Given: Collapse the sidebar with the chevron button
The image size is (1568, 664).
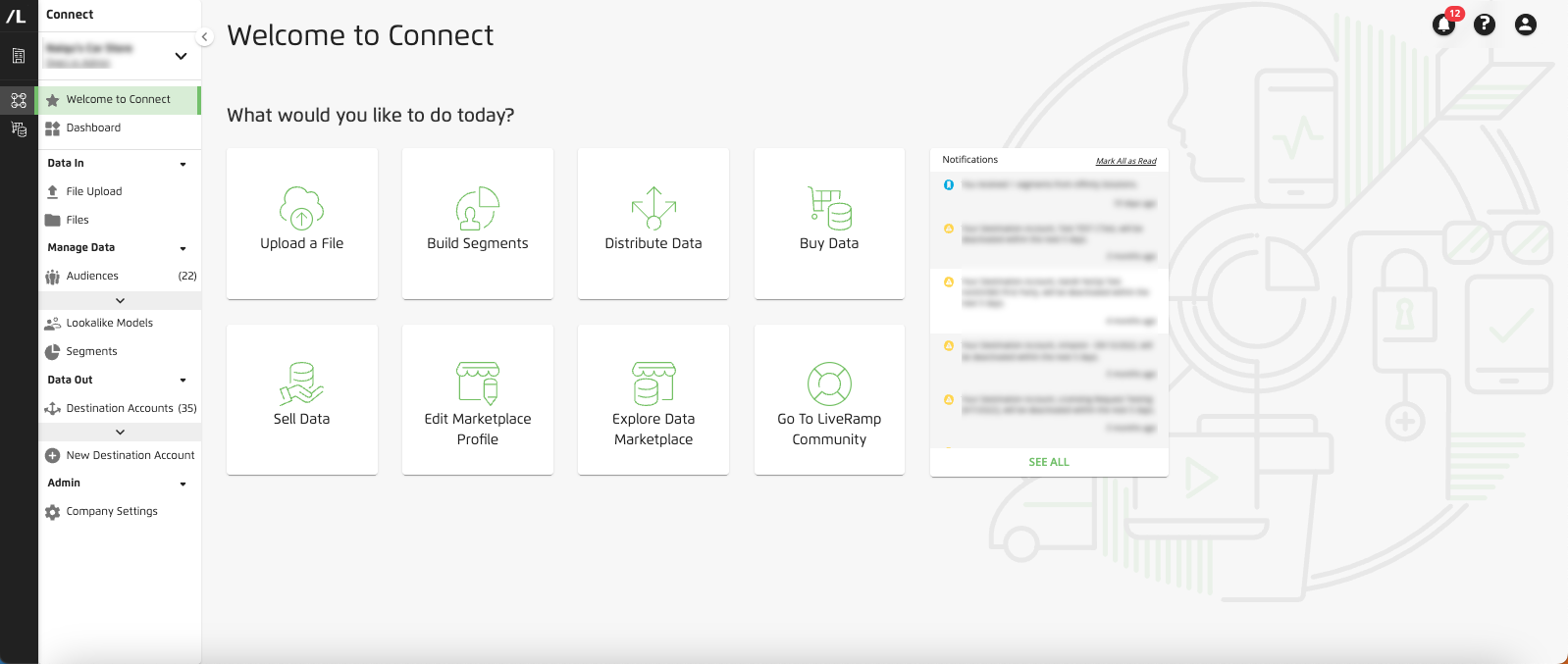Looking at the screenshot, I should point(204,37).
